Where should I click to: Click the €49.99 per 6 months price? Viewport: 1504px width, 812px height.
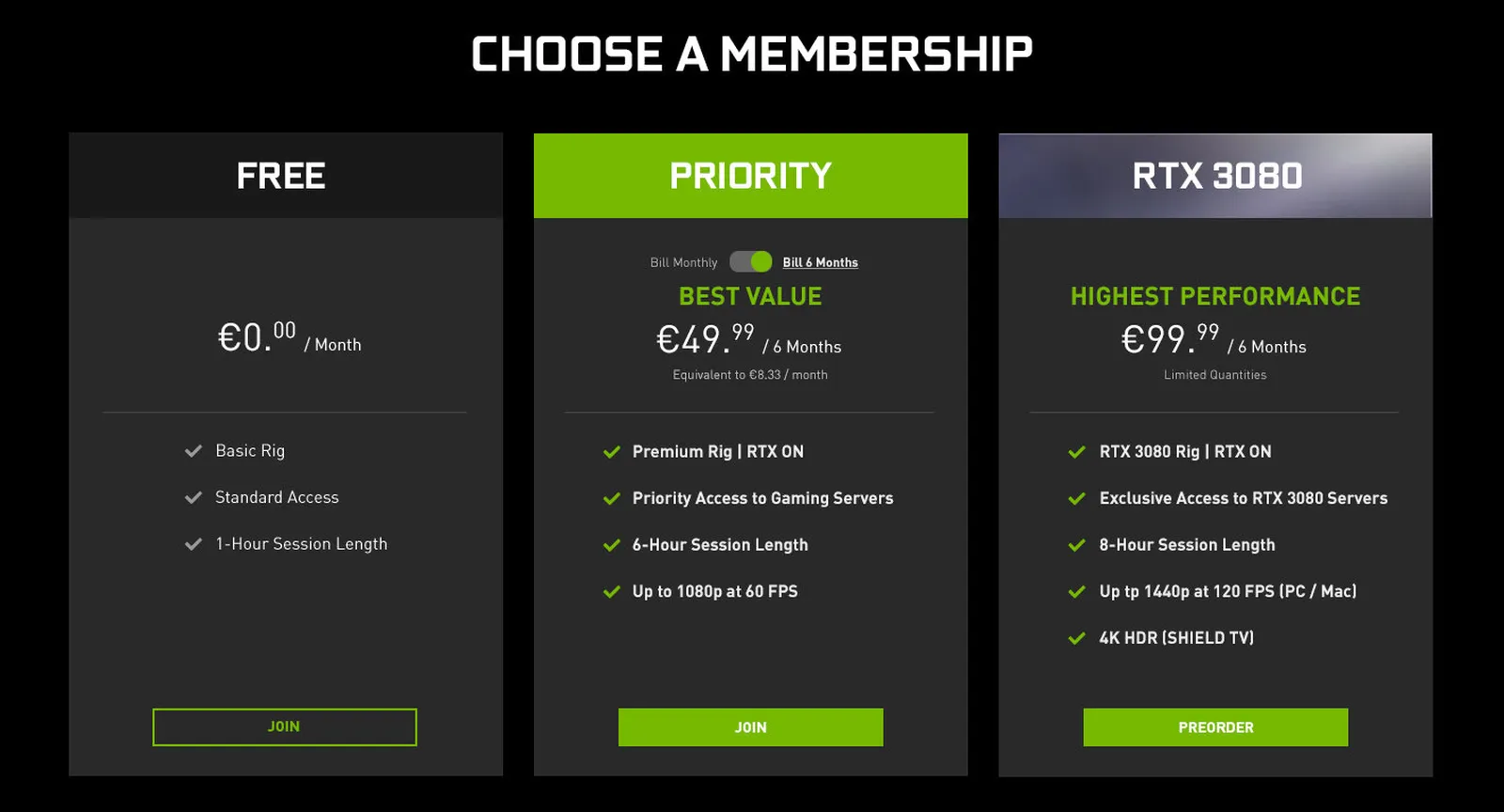click(x=748, y=339)
